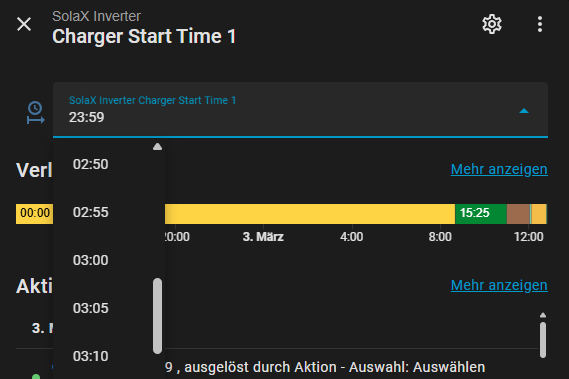This screenshot has width=569, height=379.
Task: Click the logbook entry ausgelöst durch Aktion
Action: point(326,367)
